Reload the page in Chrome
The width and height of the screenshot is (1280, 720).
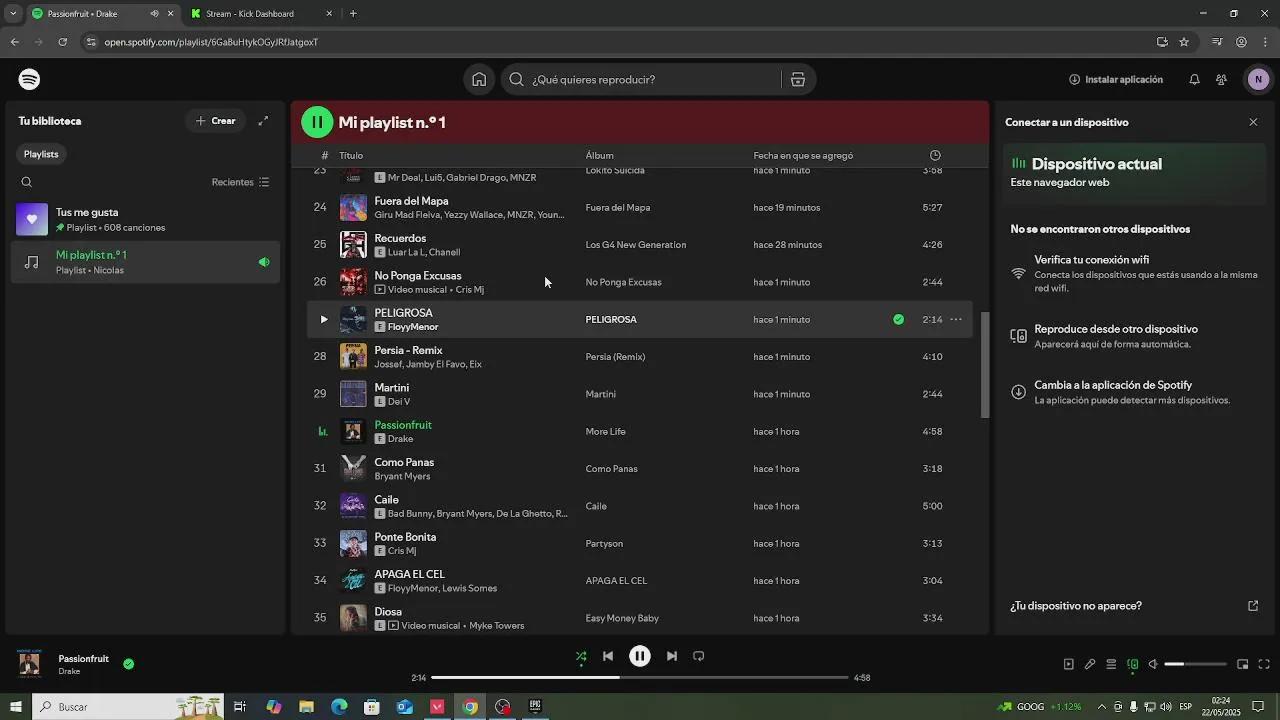pyautogui.click(x=62, y=42)
